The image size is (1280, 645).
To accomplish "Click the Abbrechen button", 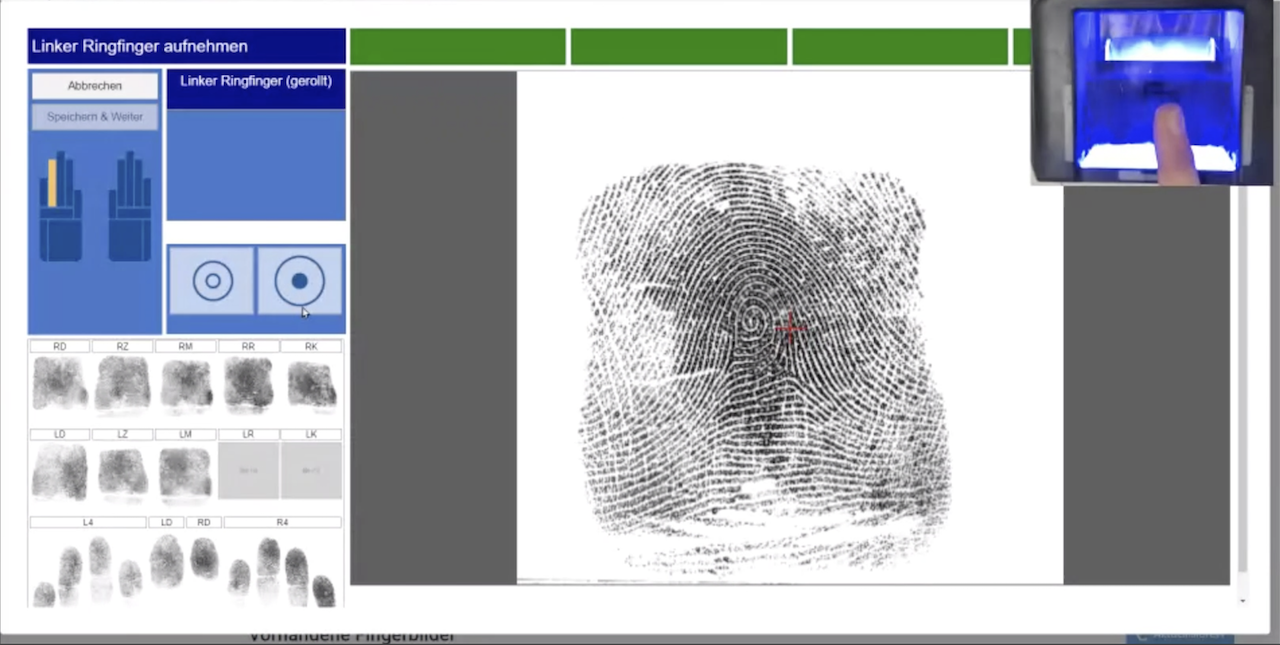I will [94, 86].
